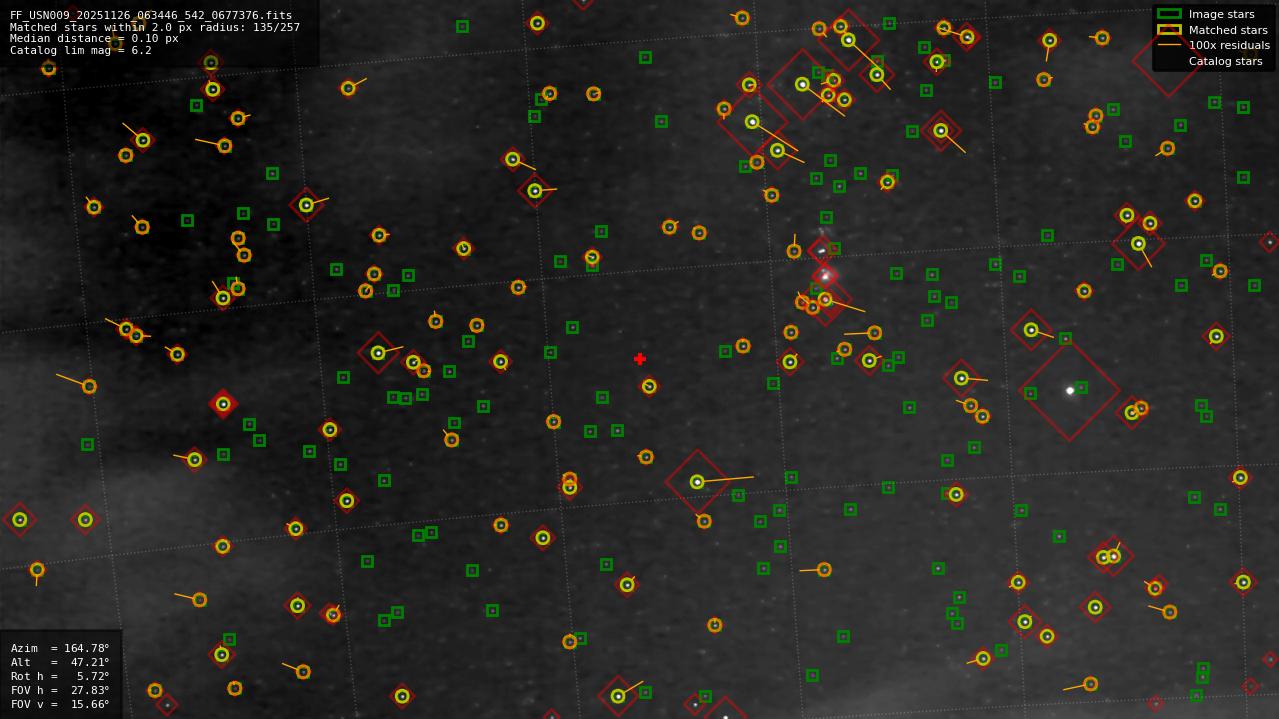Image resolution: width=1279 pixels, height=719 pixels.
Task: Click the green square Image stars legend icon
Action: 1169,14
